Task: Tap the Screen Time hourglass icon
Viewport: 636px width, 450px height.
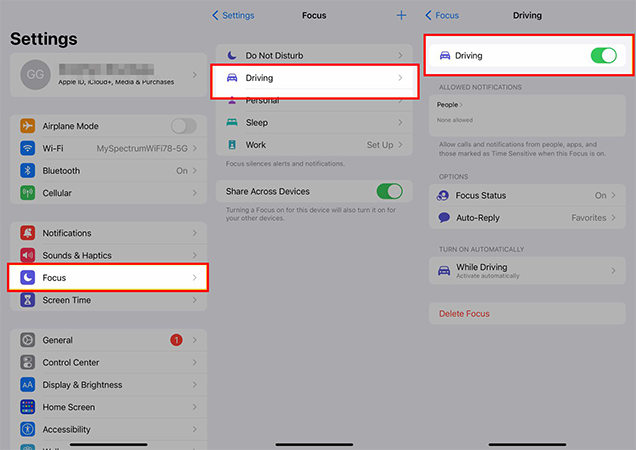Action: click(27, 300)
